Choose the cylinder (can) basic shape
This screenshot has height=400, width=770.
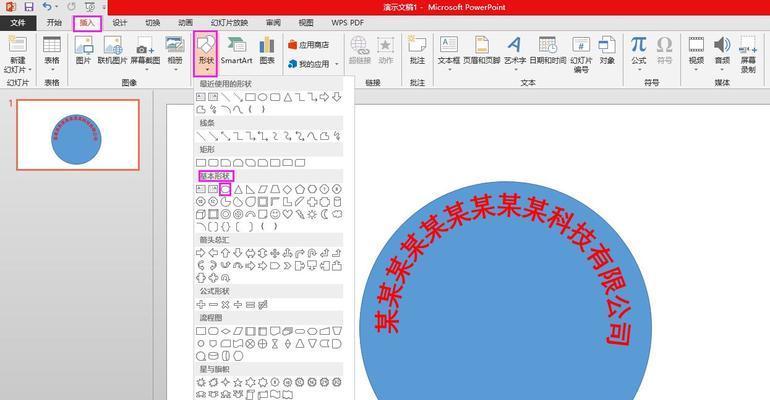coord(337,202)
